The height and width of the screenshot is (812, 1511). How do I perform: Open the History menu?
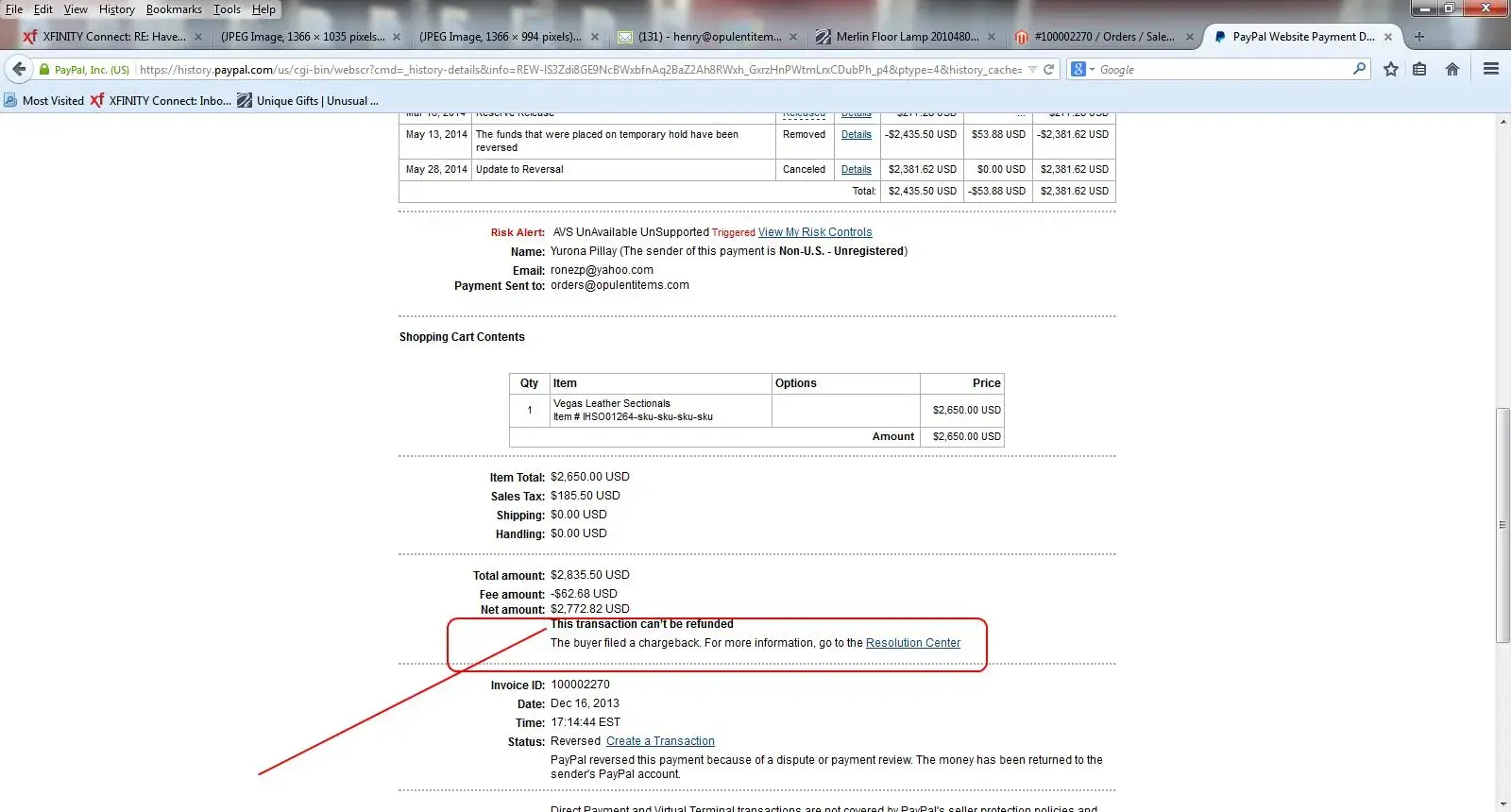116,9
